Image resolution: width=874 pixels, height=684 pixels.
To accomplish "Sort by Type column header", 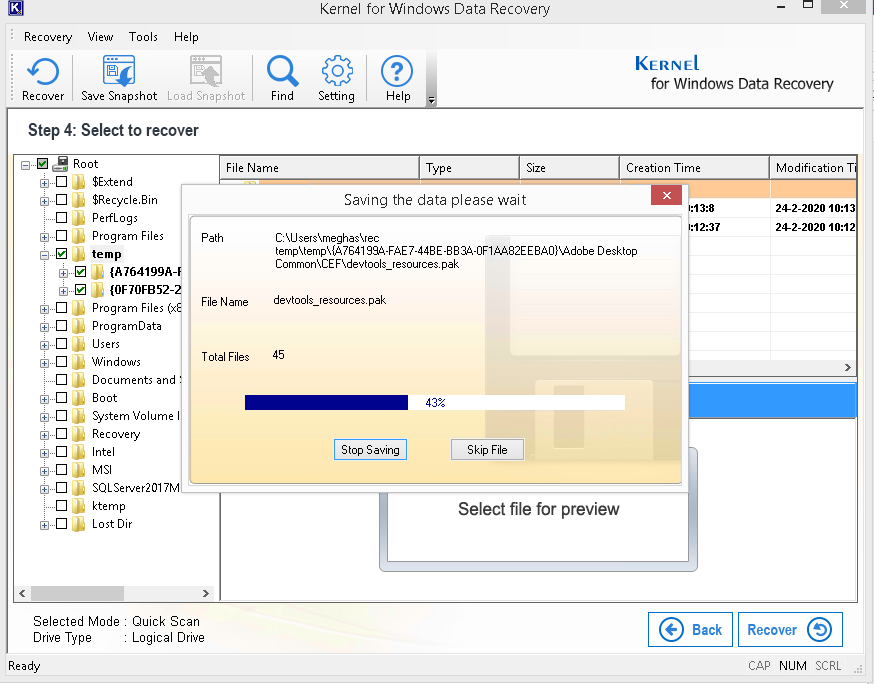I will [x=469, y=168].
